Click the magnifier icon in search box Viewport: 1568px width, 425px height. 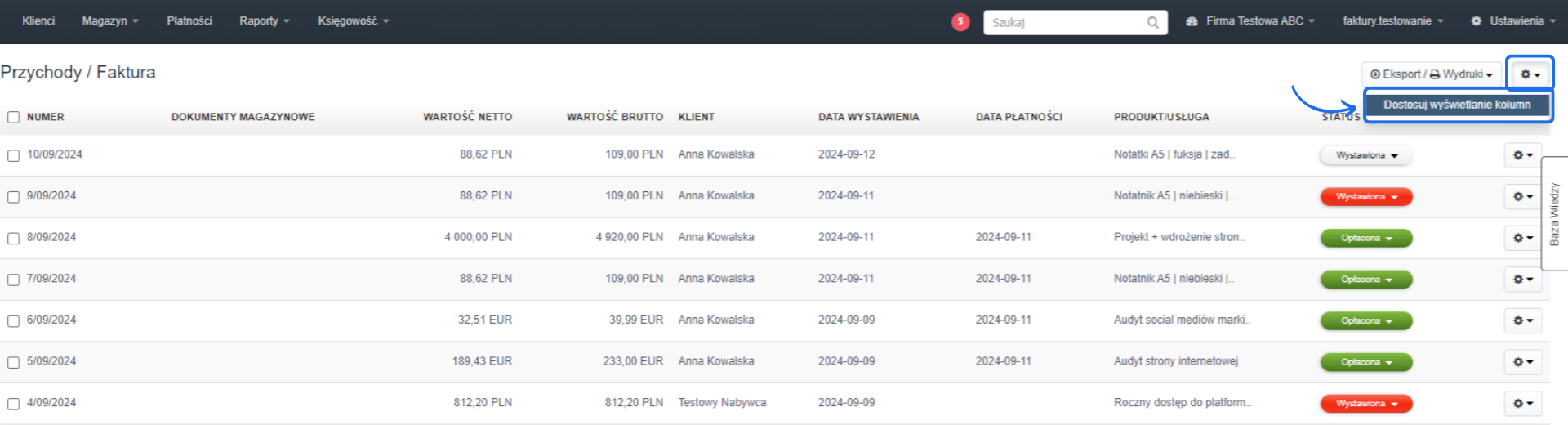(x=1152, y=22)
